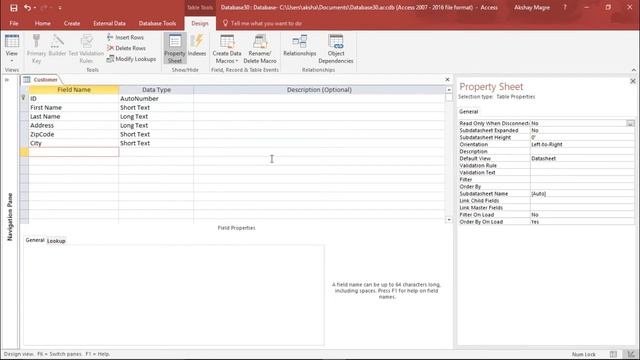Toggle the Indexes button
The width and height of the screenshot is (640, 360).
[x=197, y=46]
